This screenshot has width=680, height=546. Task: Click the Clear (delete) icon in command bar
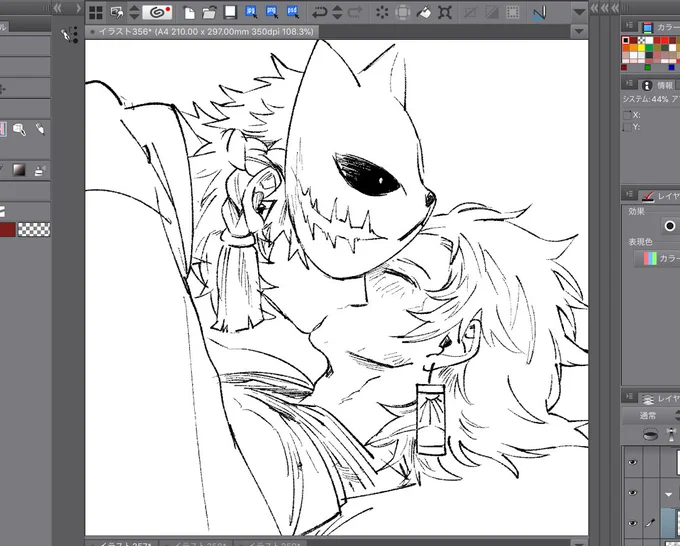point(382,12)
